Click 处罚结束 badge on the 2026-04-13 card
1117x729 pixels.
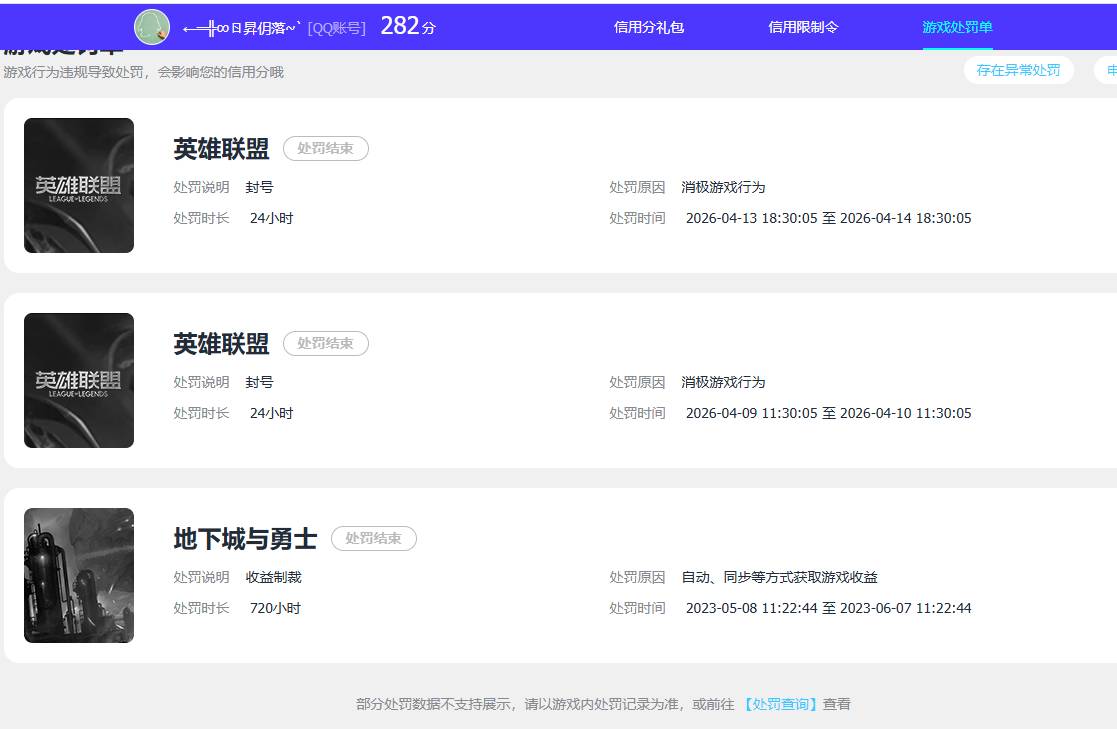coord(326,148)
